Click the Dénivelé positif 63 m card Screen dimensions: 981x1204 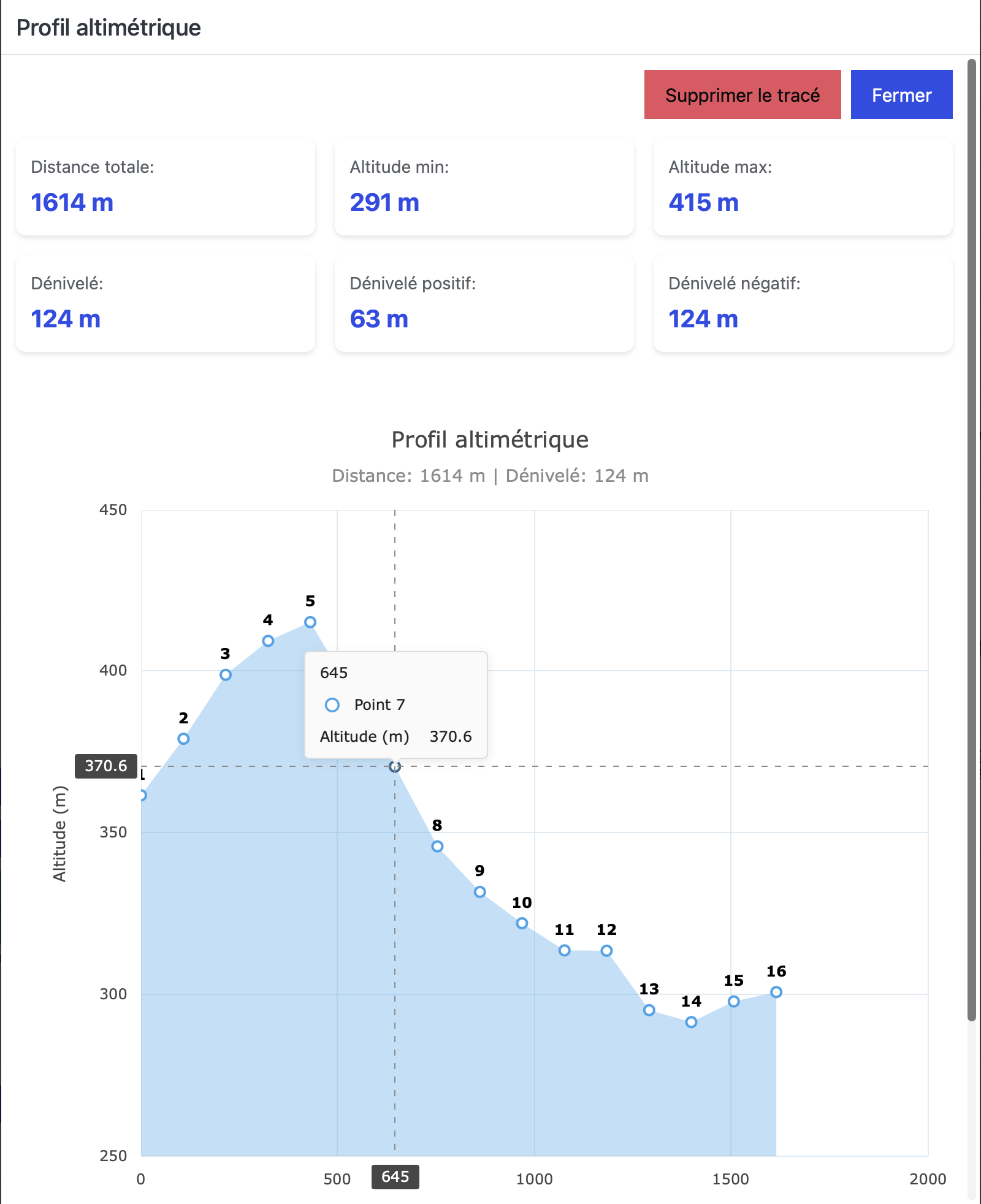[484, 303]
